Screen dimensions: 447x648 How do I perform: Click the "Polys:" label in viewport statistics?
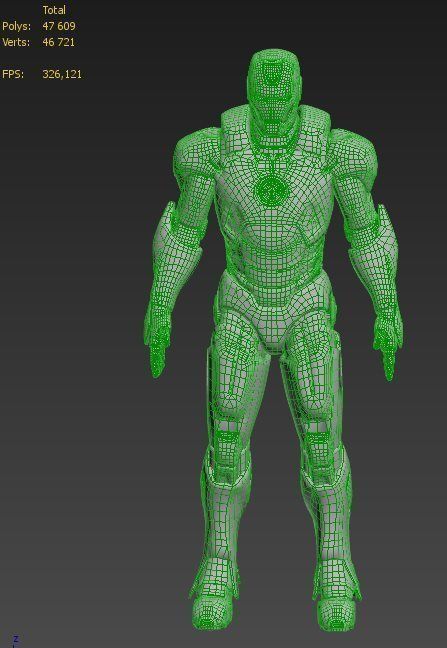17,26
